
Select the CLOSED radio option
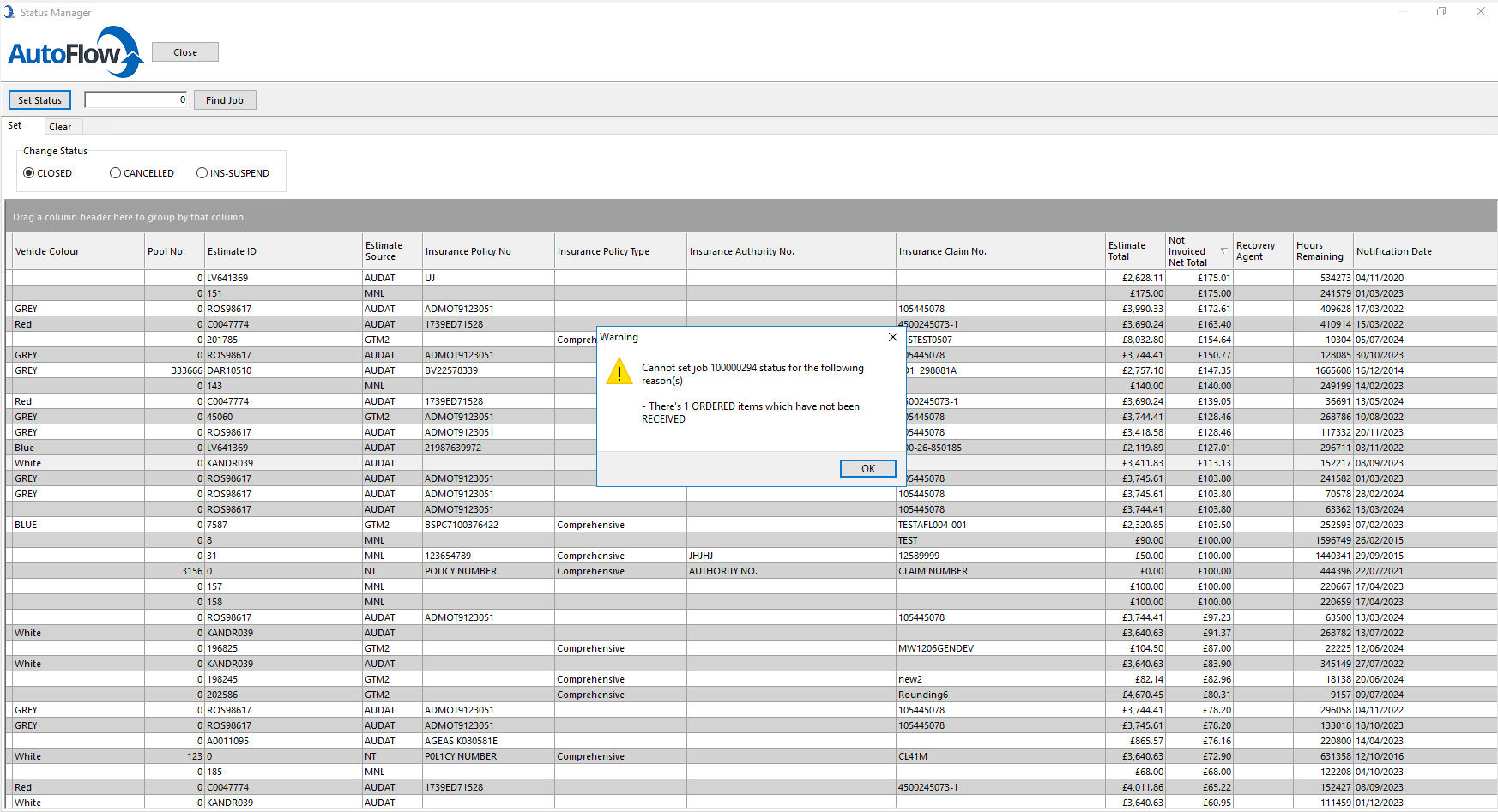(48, 173)
